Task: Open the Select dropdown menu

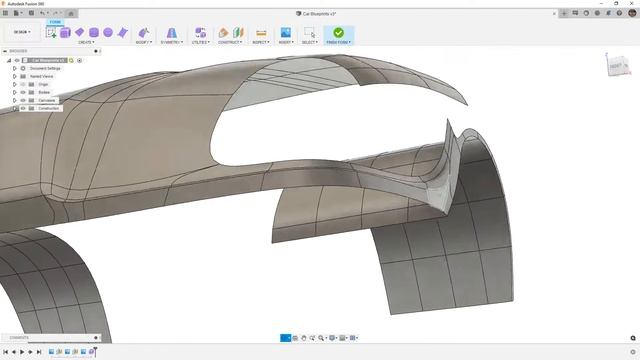Action: point(310,42)
